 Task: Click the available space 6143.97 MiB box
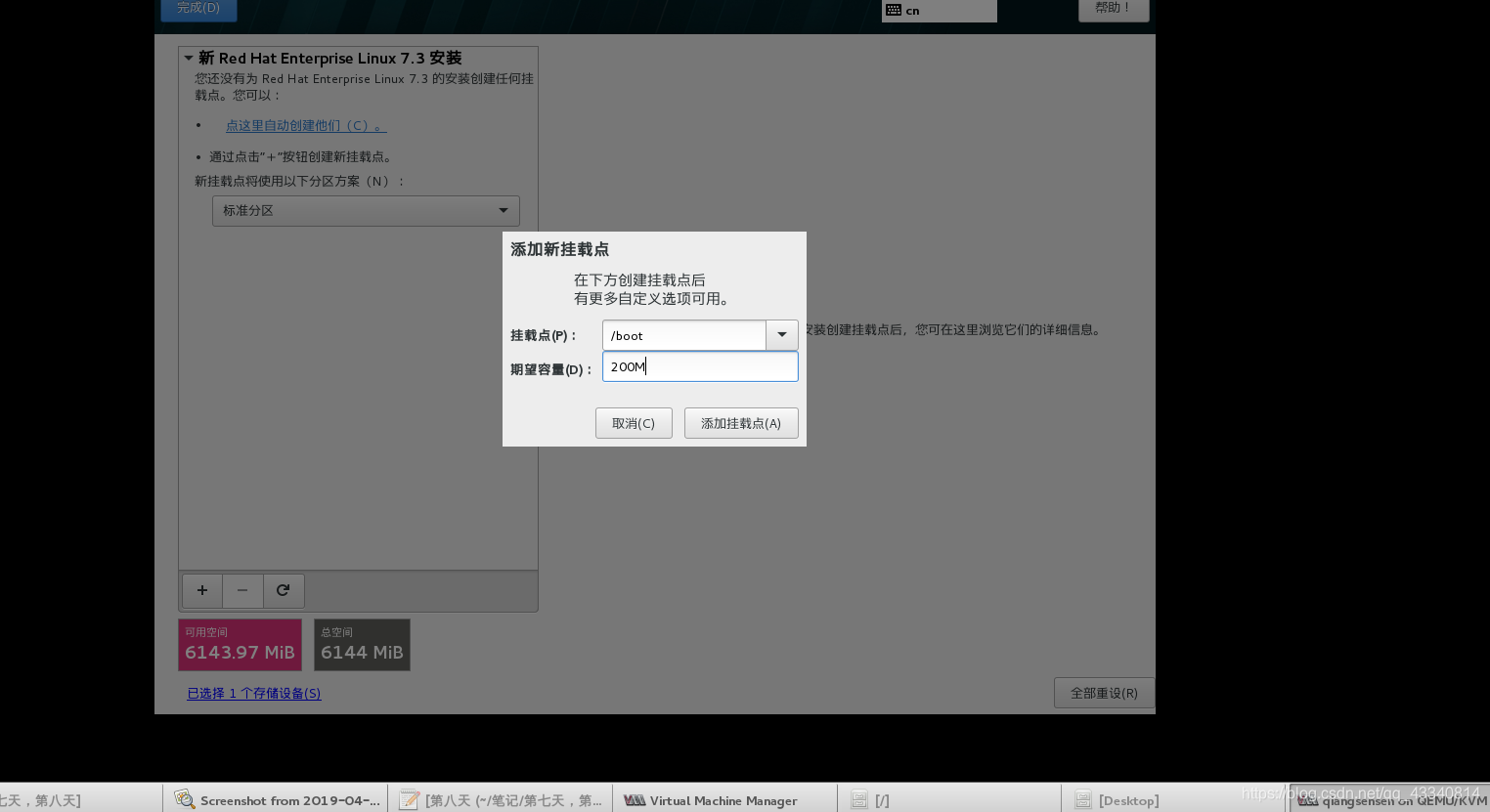[x=240, y=645]
